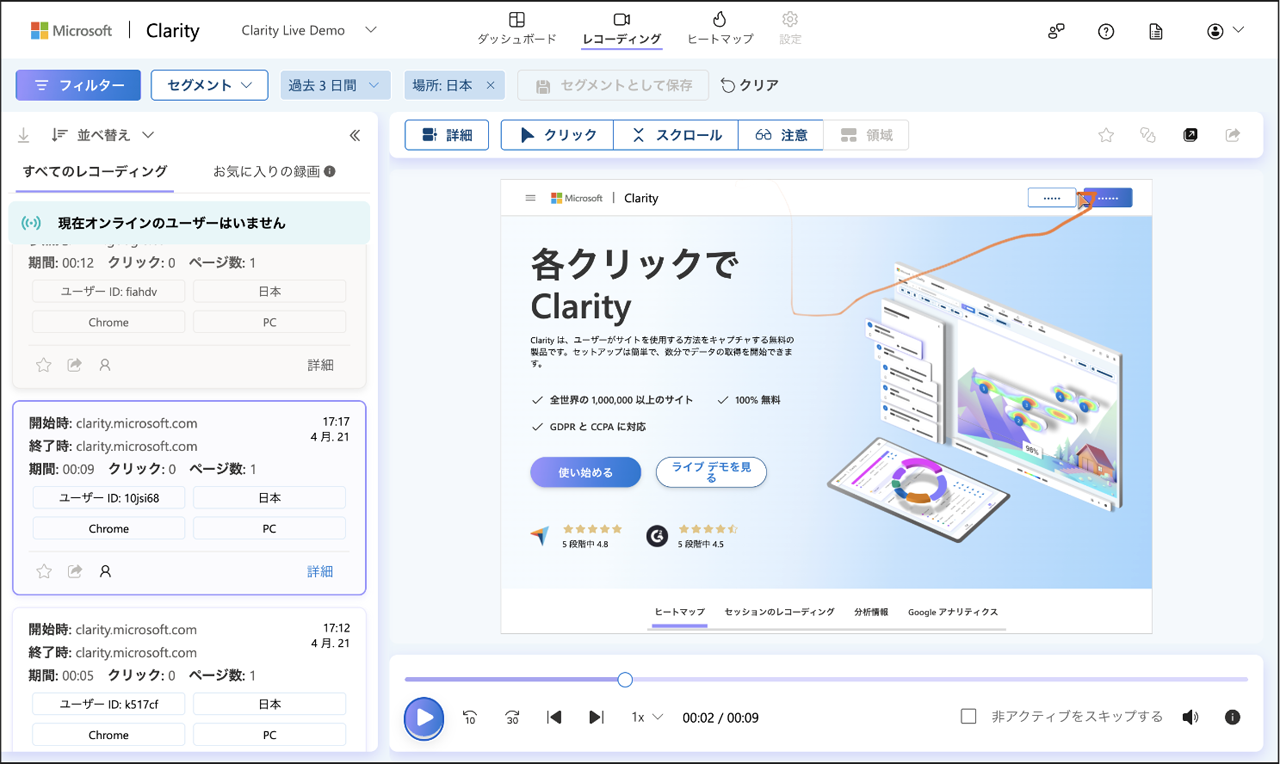Open recording in new window icon
The image size is (1280, 764).
pos(1190,135)
